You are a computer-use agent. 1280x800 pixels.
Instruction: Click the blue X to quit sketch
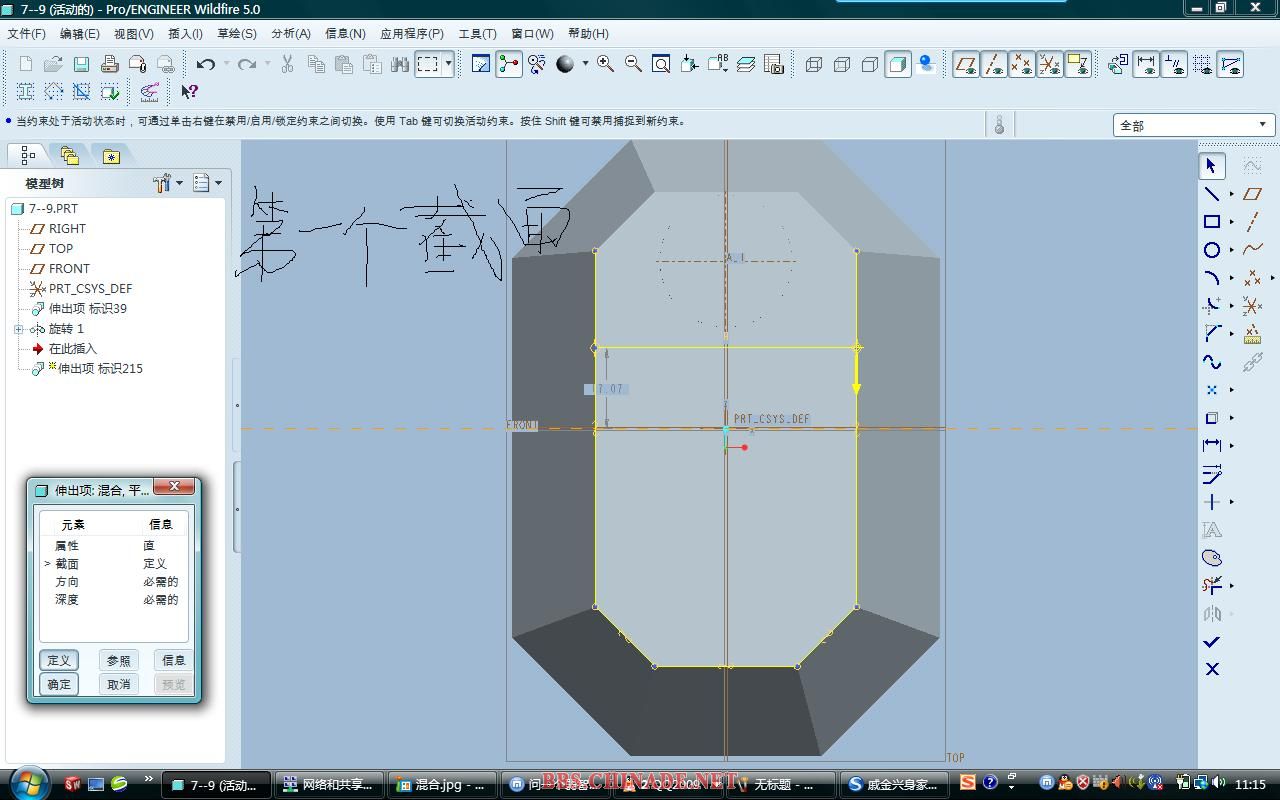tap(1212, 669)
